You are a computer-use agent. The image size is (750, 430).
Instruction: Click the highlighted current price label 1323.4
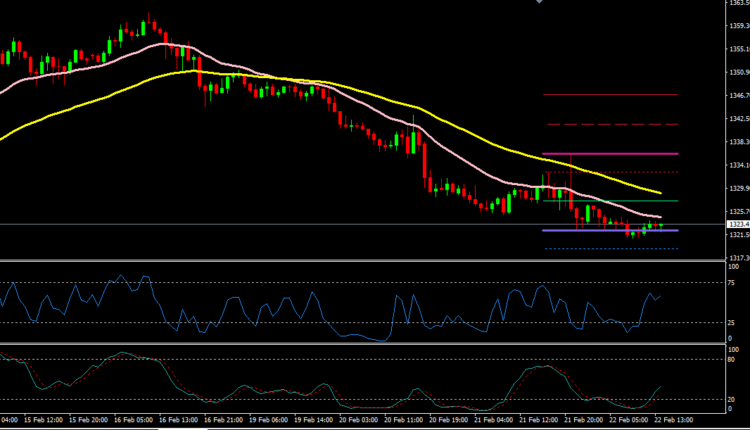(737, 224)
